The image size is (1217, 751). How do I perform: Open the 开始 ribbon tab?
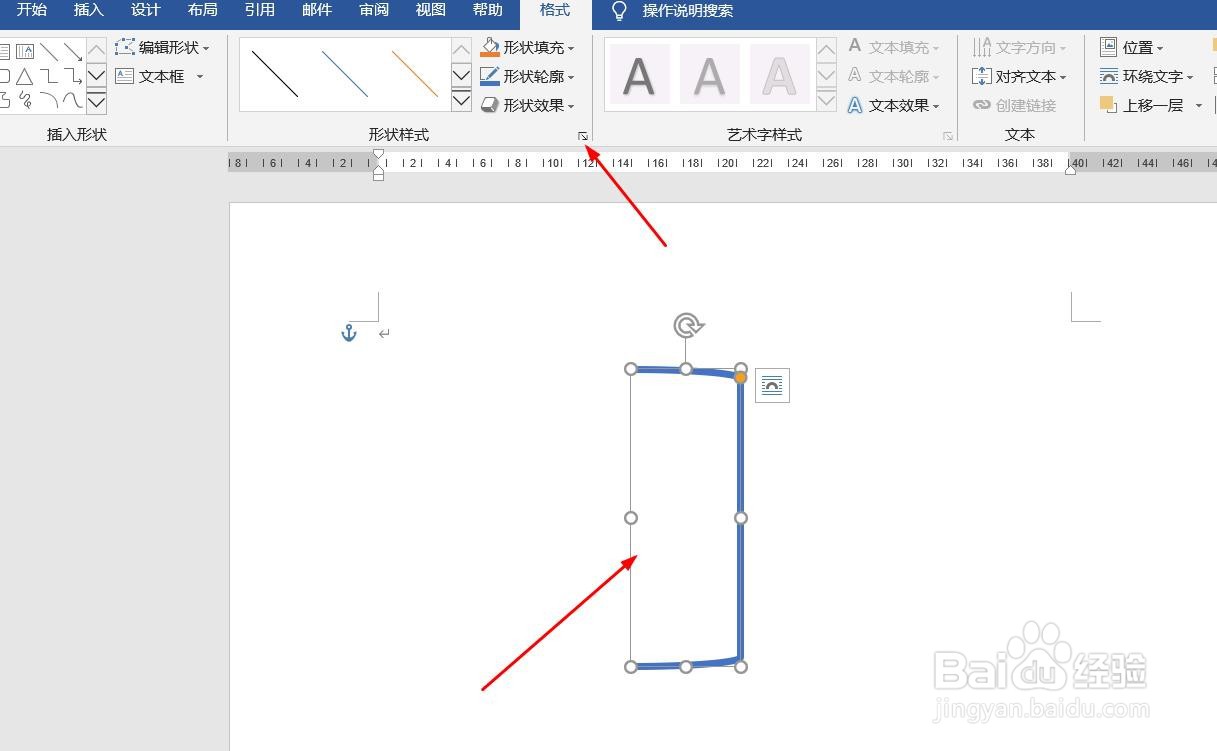point(32,10)
